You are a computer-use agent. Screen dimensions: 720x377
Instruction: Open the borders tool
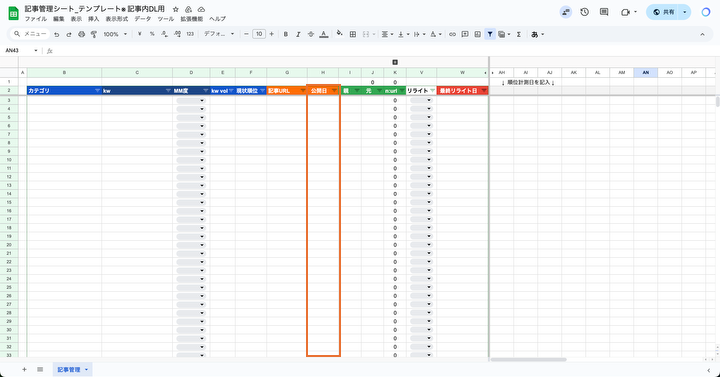pyautogui.click(x=353, y=34)
